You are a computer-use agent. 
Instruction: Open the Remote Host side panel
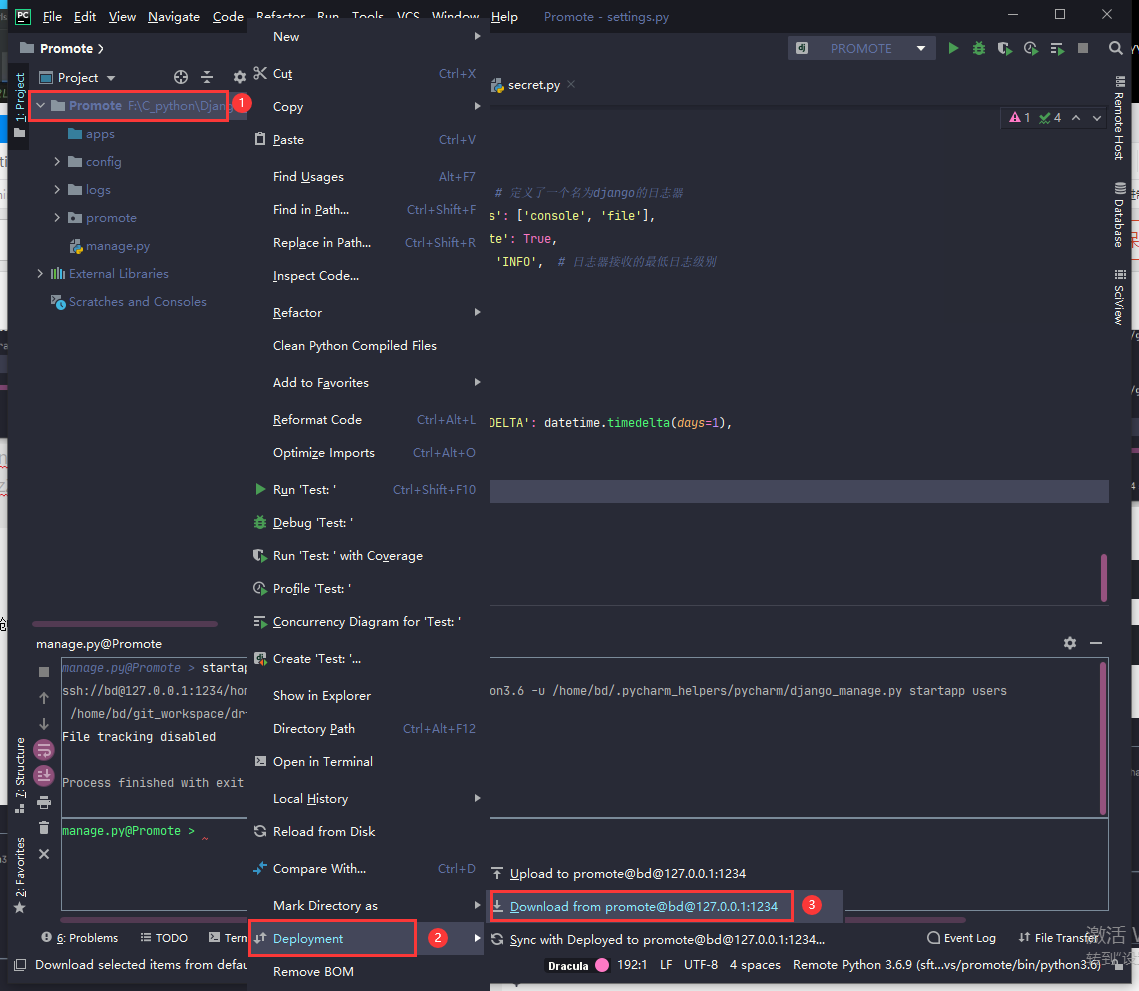tap(1119, 118)
